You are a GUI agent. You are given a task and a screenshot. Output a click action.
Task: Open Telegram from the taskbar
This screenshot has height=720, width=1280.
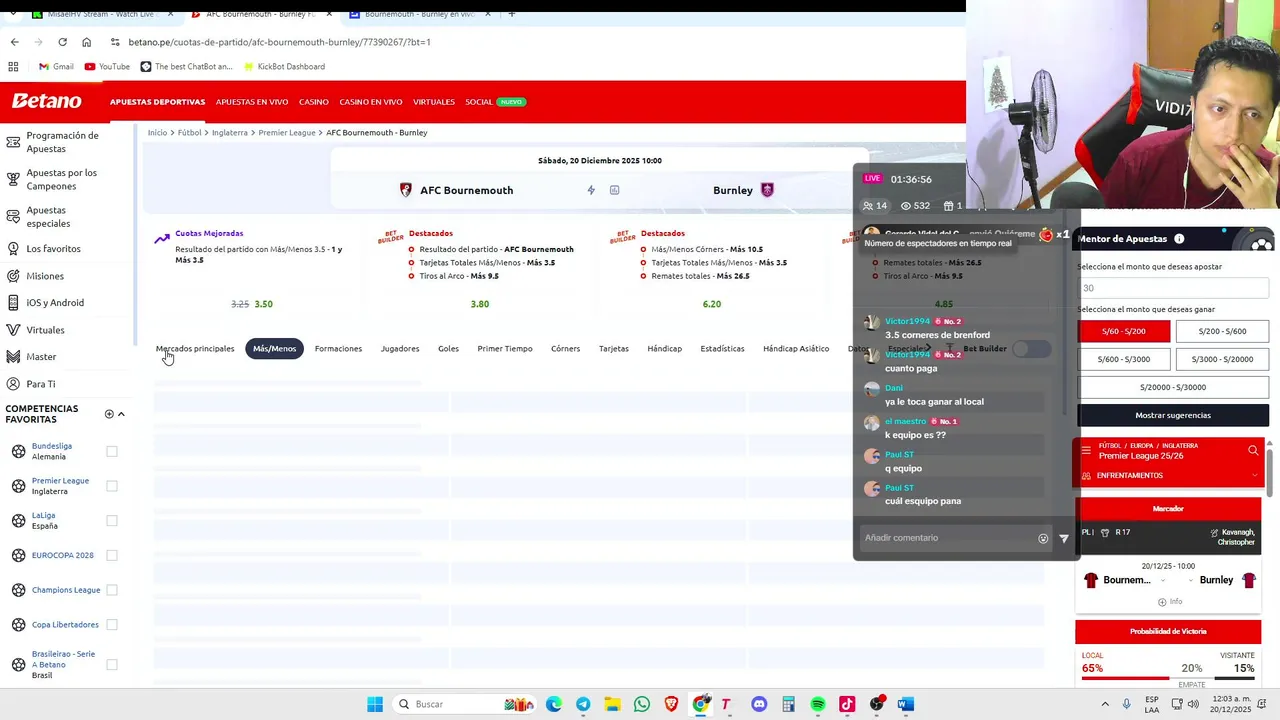583,704
